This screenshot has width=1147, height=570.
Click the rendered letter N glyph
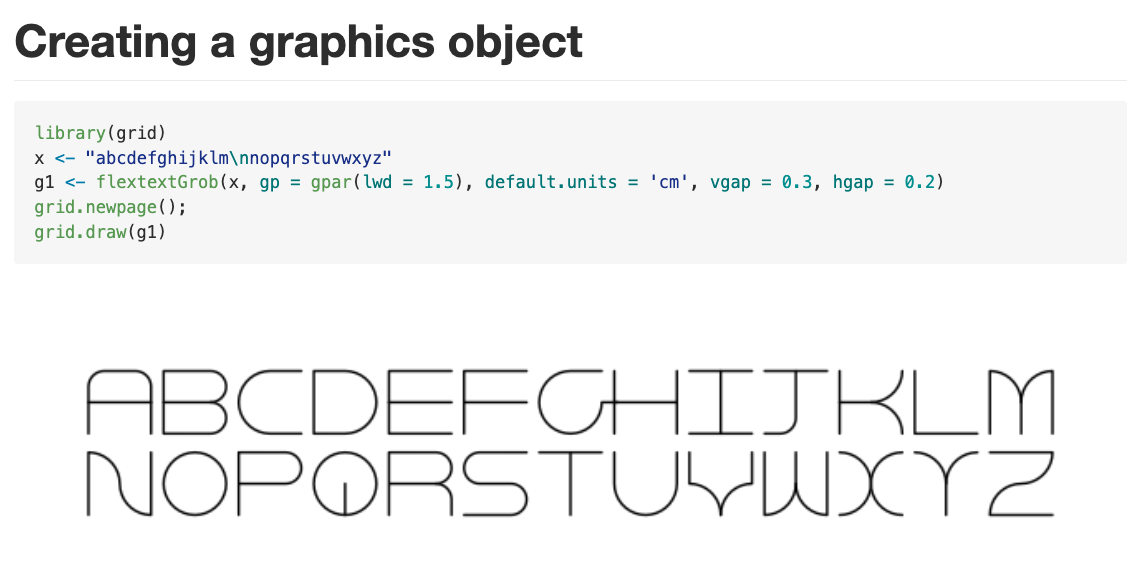[119, 484]
